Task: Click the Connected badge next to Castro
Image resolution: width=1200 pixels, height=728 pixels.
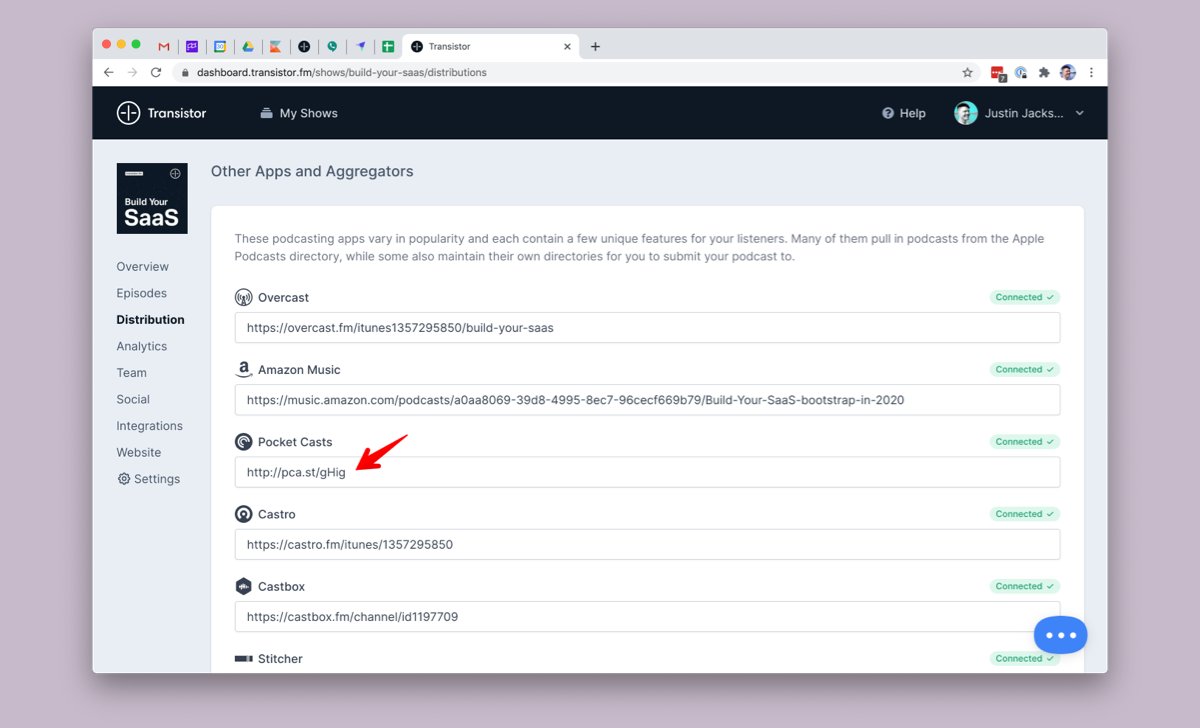Action: click(1024, 514)
